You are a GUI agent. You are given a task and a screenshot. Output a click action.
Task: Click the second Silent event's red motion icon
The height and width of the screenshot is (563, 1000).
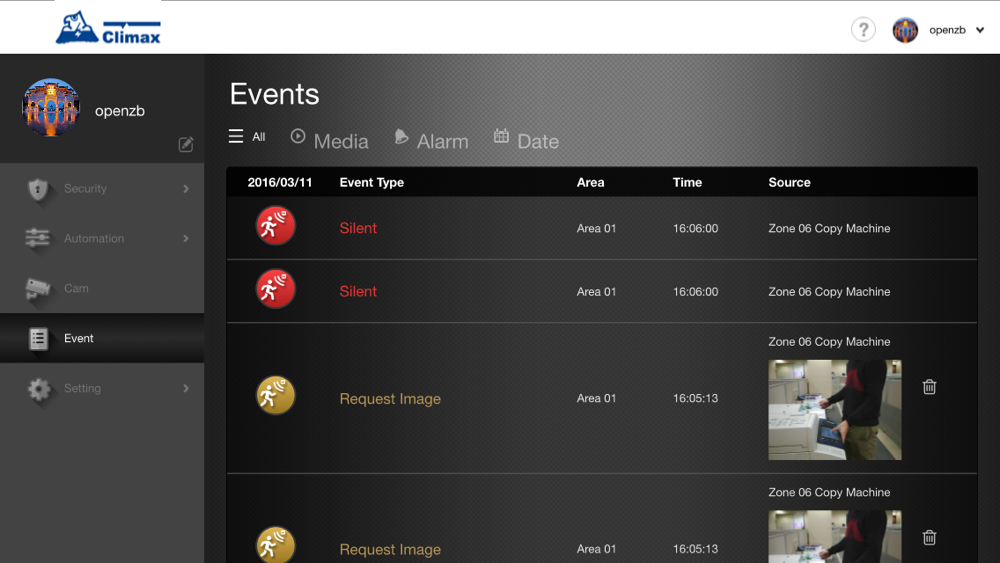[276, 289]
